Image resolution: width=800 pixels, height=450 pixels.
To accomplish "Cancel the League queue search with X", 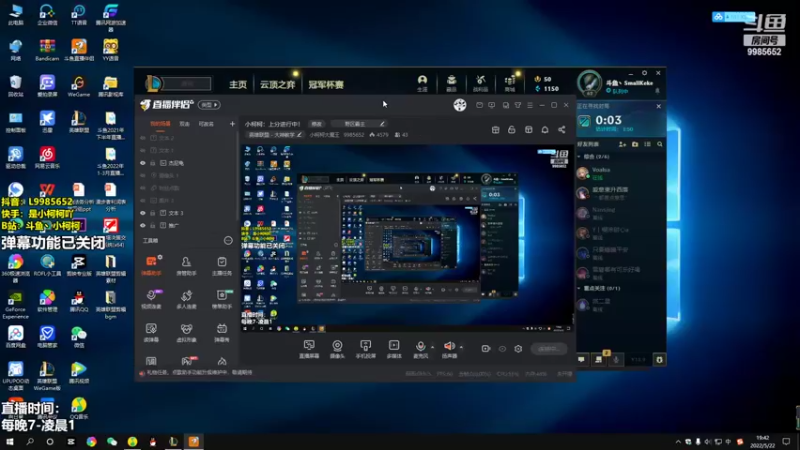I will pos(659,106).
